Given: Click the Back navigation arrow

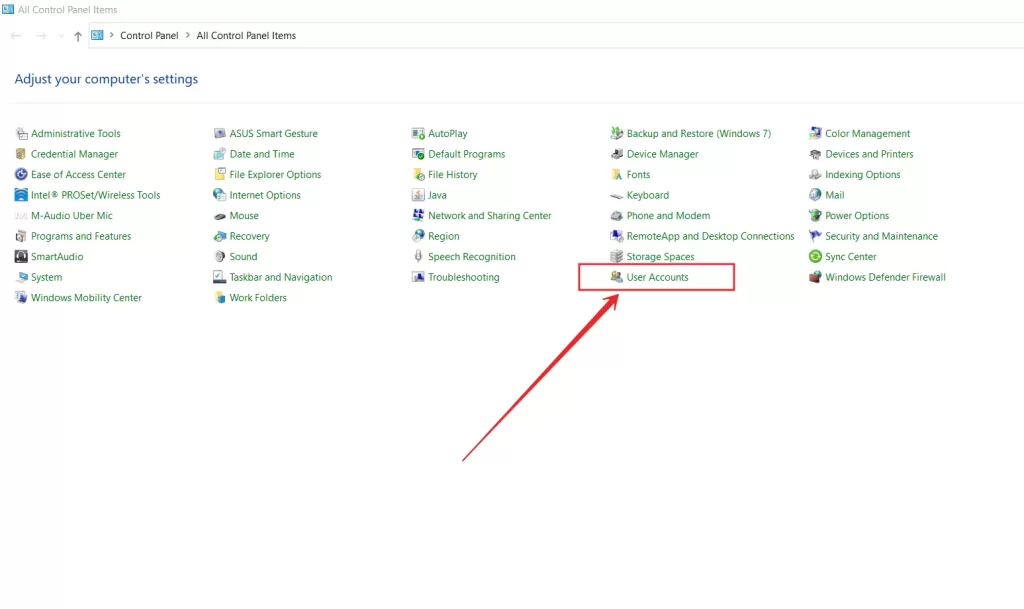Looking at the screenshot, I should coord(16,36).
